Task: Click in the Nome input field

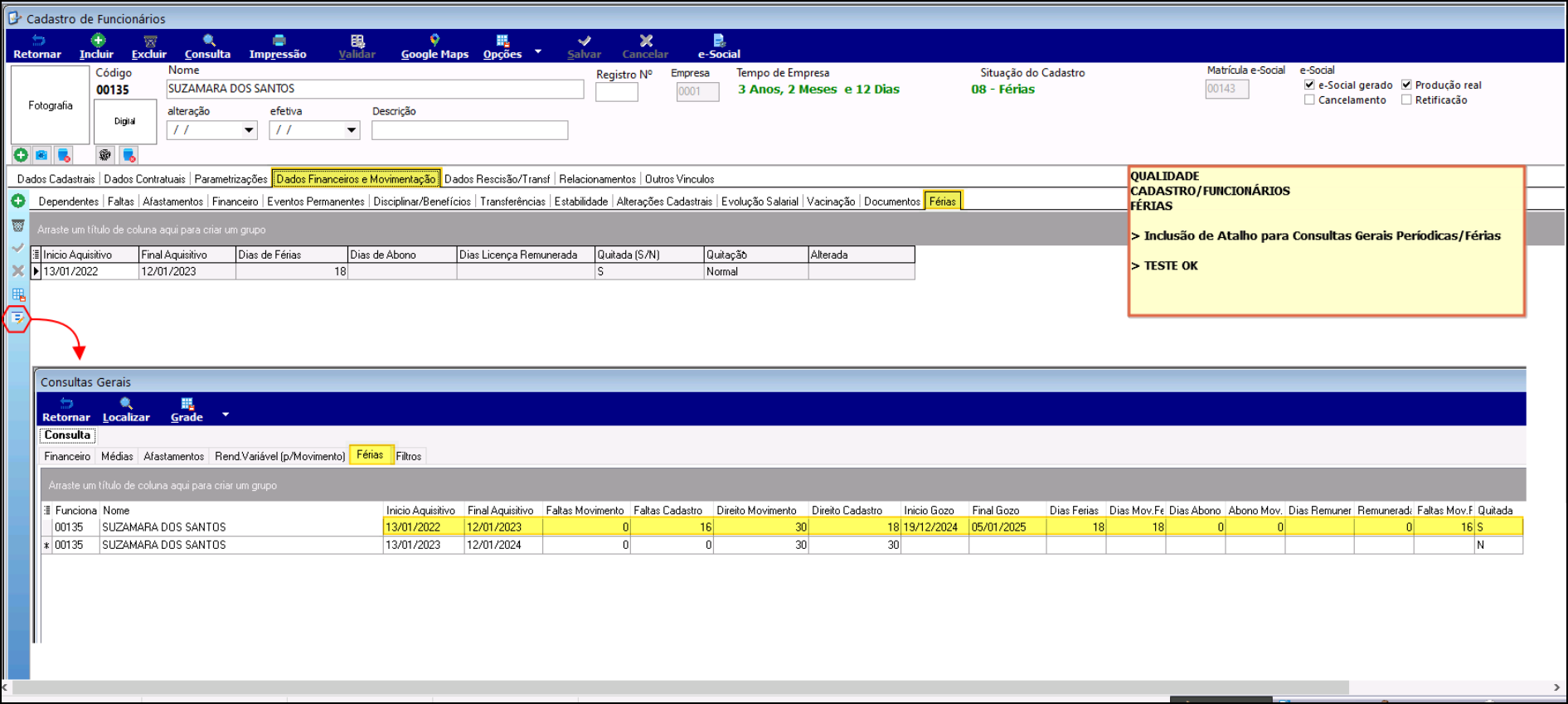Action: (x=375, y=89)
